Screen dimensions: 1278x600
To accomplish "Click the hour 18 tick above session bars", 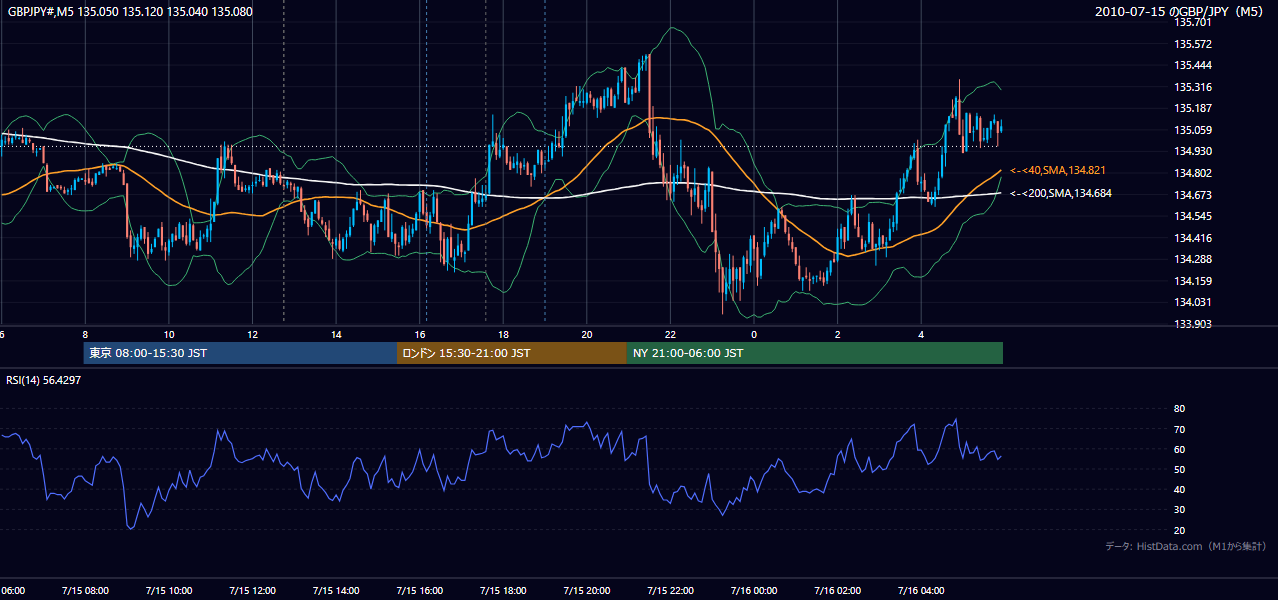I will point(503,334).
